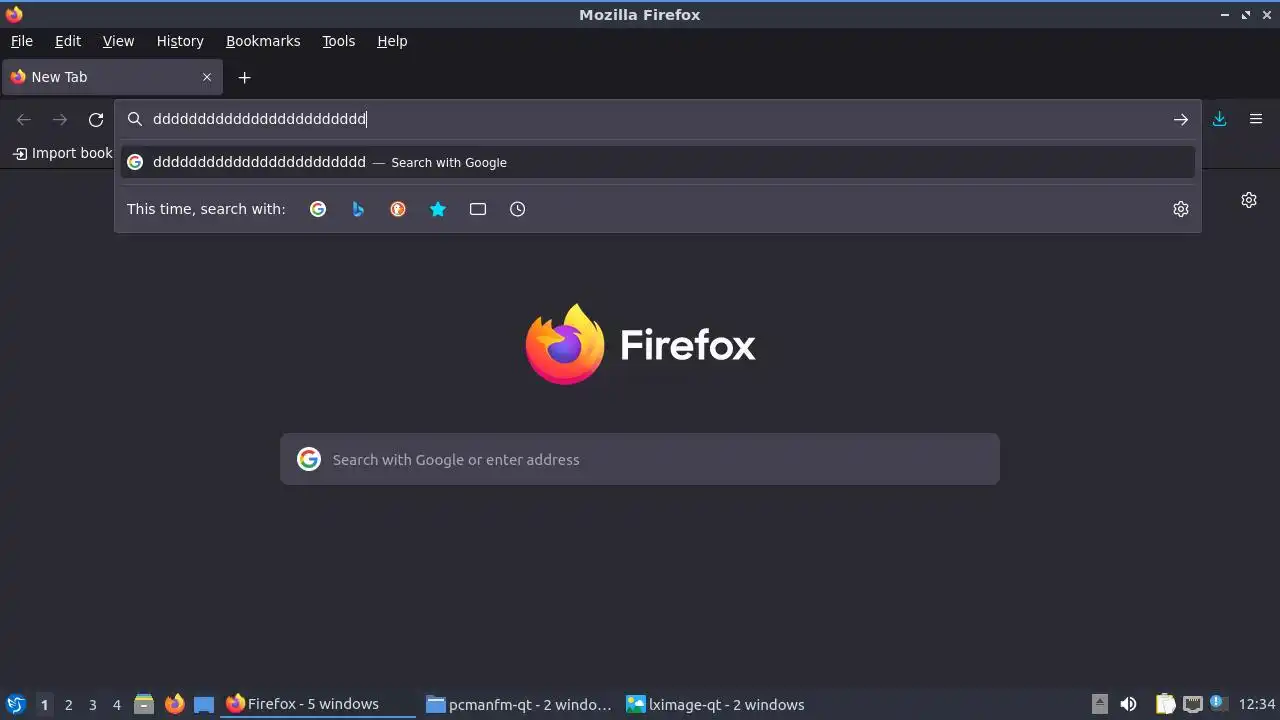Open the LXQt start menu icon
This screenshot has height=720, width=1280.
(x=15, y=704)
